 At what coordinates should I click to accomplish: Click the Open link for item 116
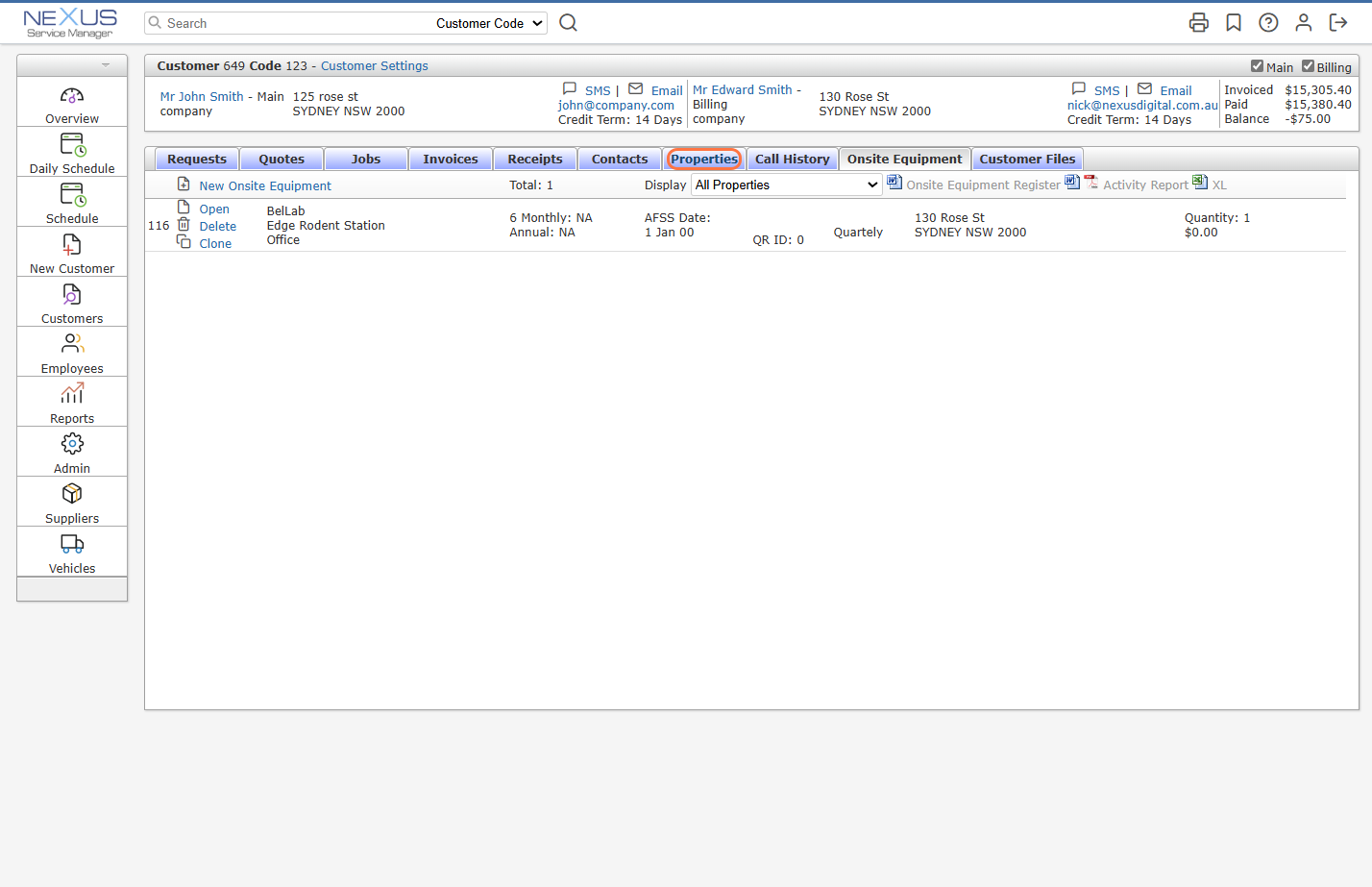[x=214, y=209]
